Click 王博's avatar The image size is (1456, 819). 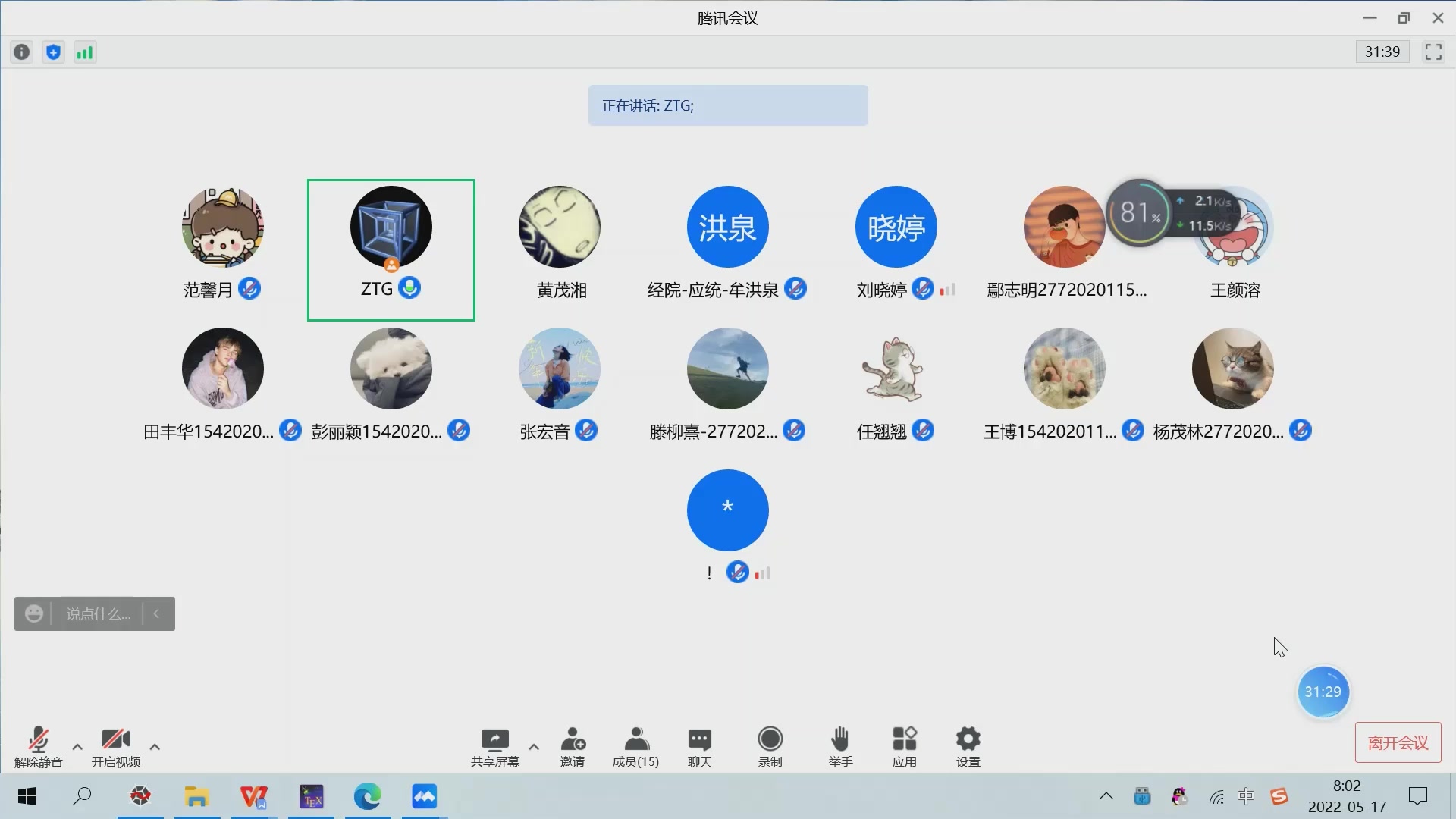point(1065,369)
